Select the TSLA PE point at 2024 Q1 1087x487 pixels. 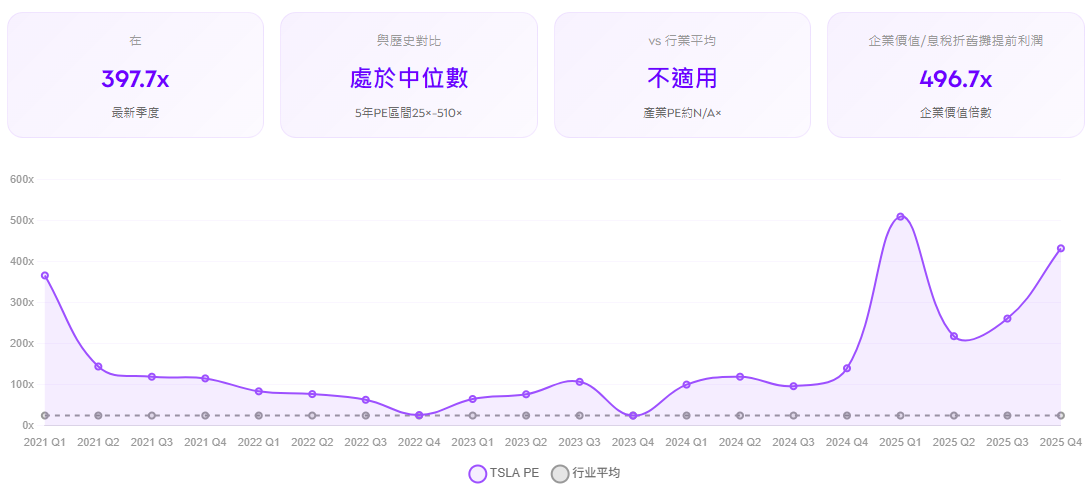pos(686,384)
